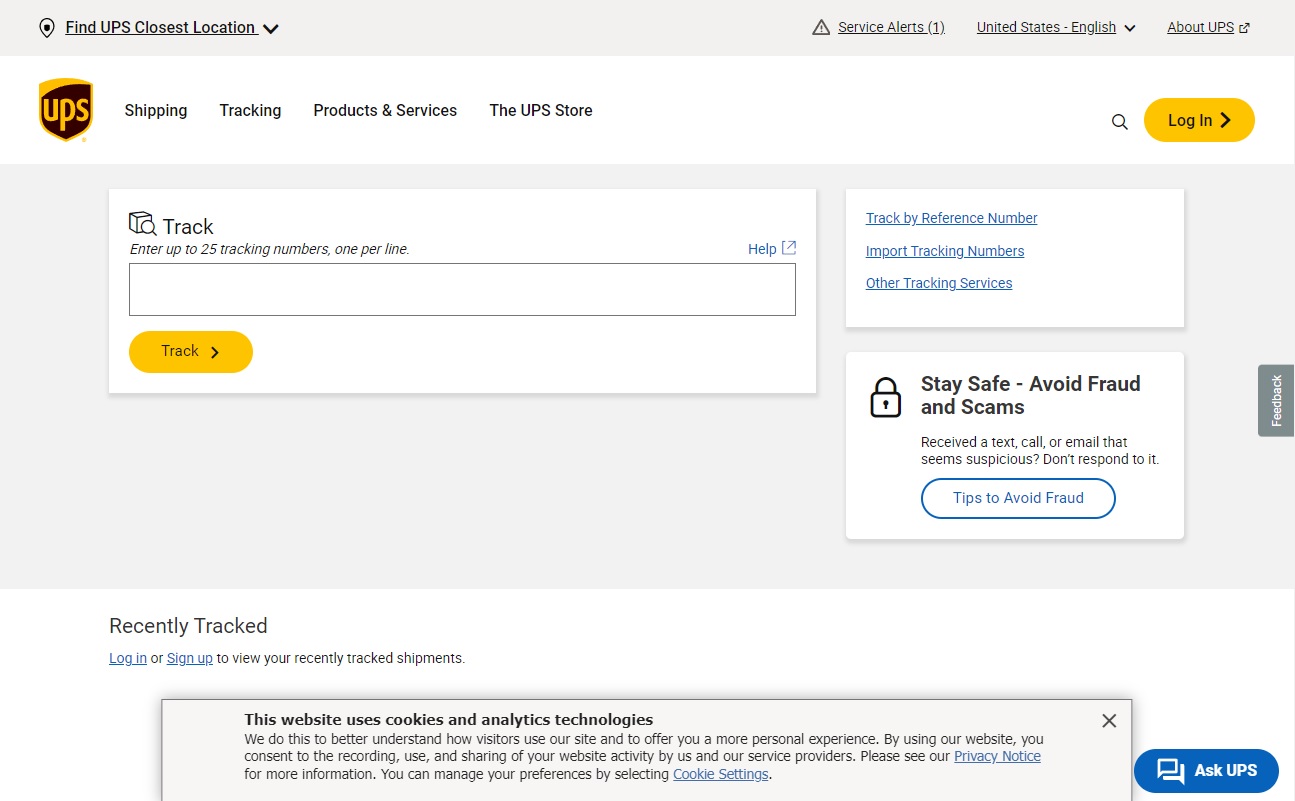This screenshot has width=1295, height=801.
Task: Click the Stay Safe - Avoid Fraud heading
Action: [x=1031, y=395]
